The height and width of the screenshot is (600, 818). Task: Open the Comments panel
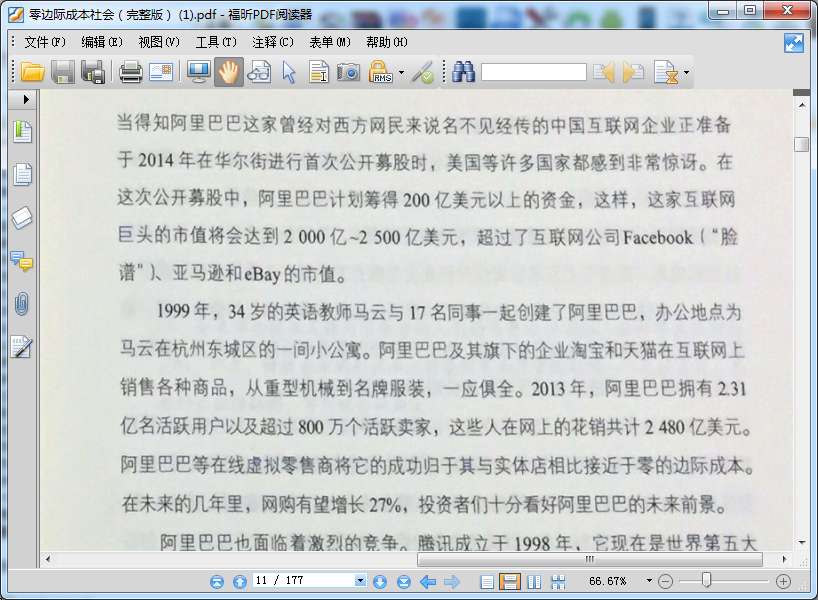[x=22, y=261]
